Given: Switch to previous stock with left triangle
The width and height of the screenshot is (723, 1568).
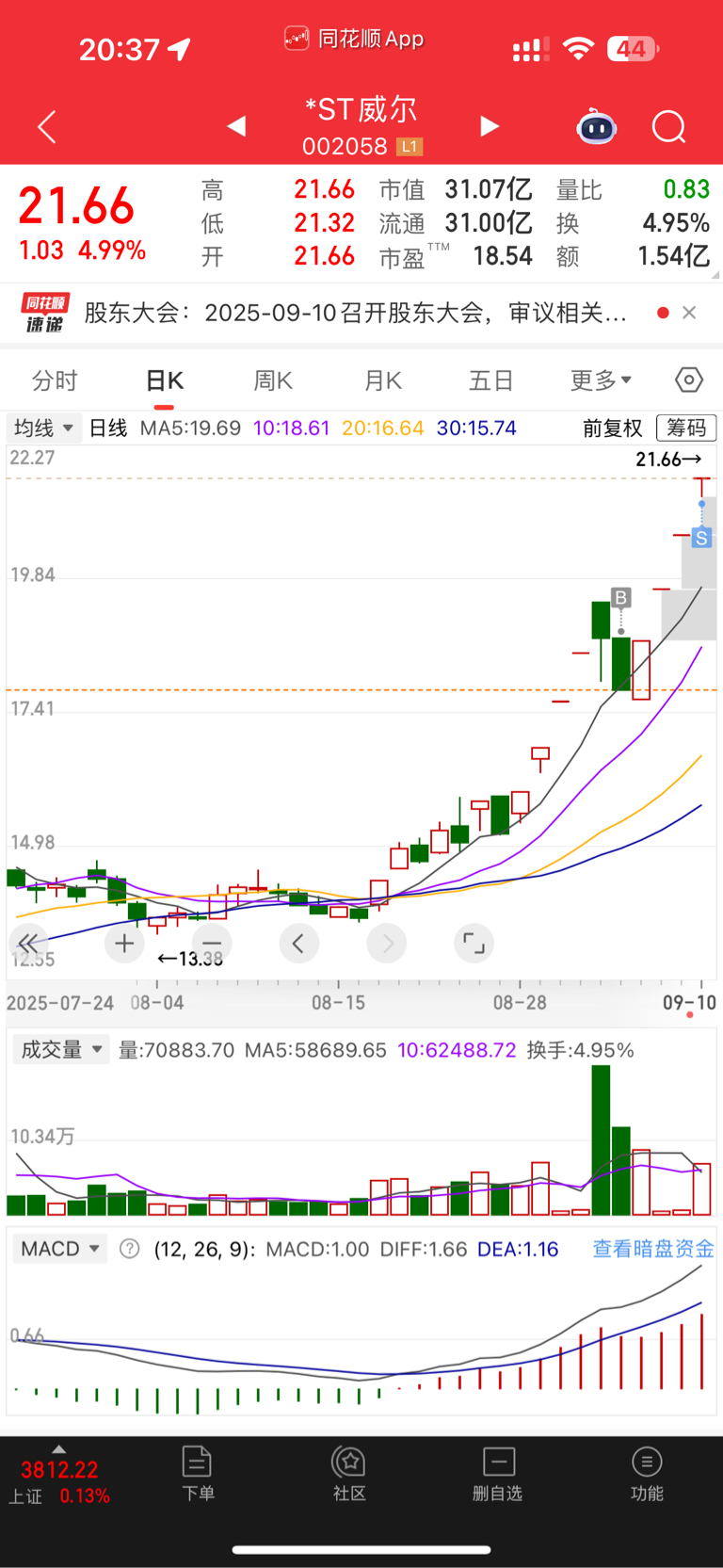Looking at the screenshot, I should [236, 126].
